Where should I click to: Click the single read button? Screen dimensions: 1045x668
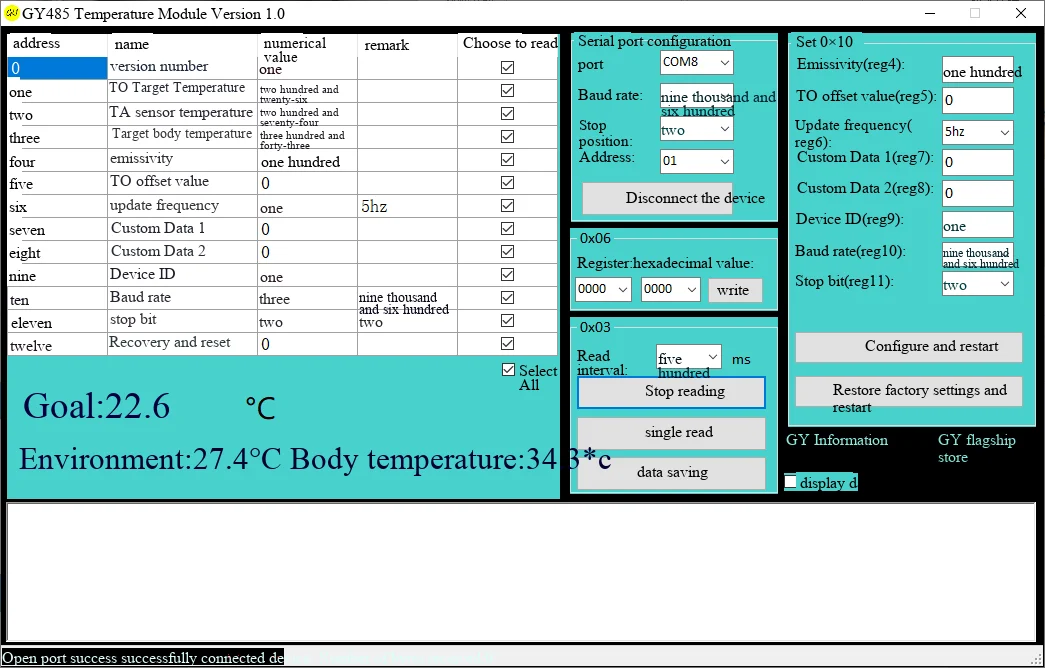pos(671,433)
